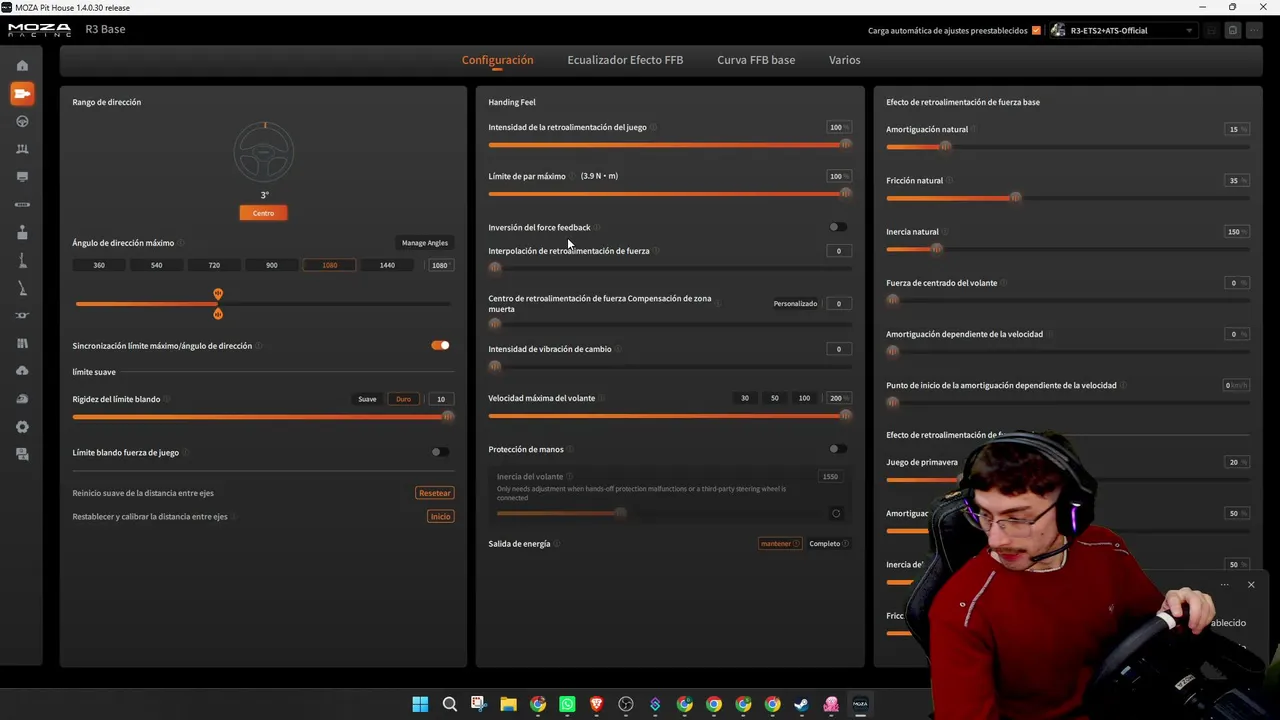Uncheck Carga automática de ajustes preestablecidos
Image resolution: width=1280 pixels, height=720 pixels.
click(x=1036, y=30)
